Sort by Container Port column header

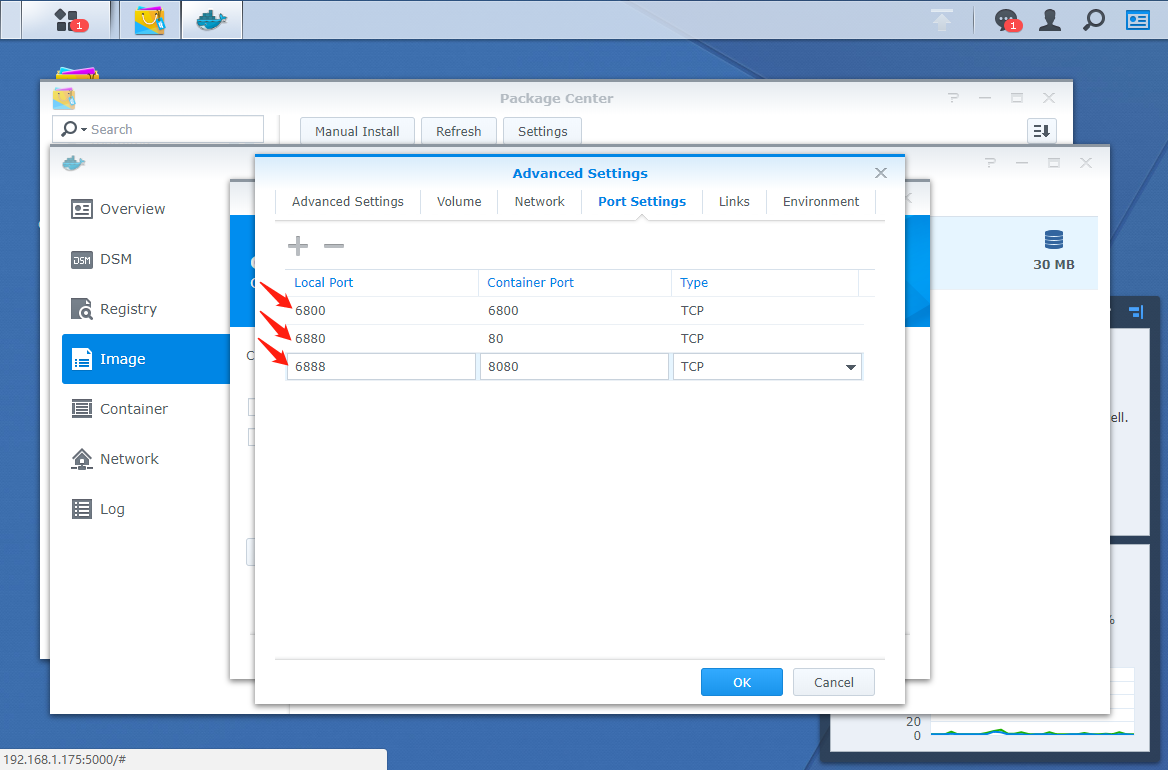(x=575, y=283)
